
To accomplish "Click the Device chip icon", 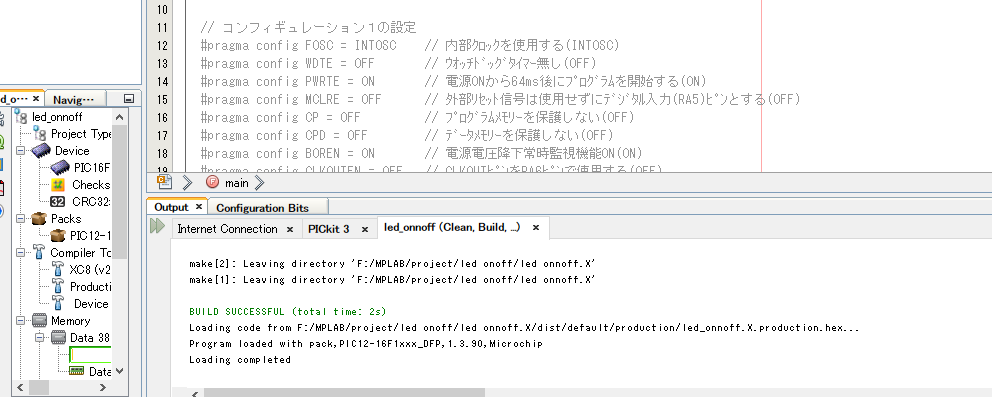I will click(x=40, y=151).
